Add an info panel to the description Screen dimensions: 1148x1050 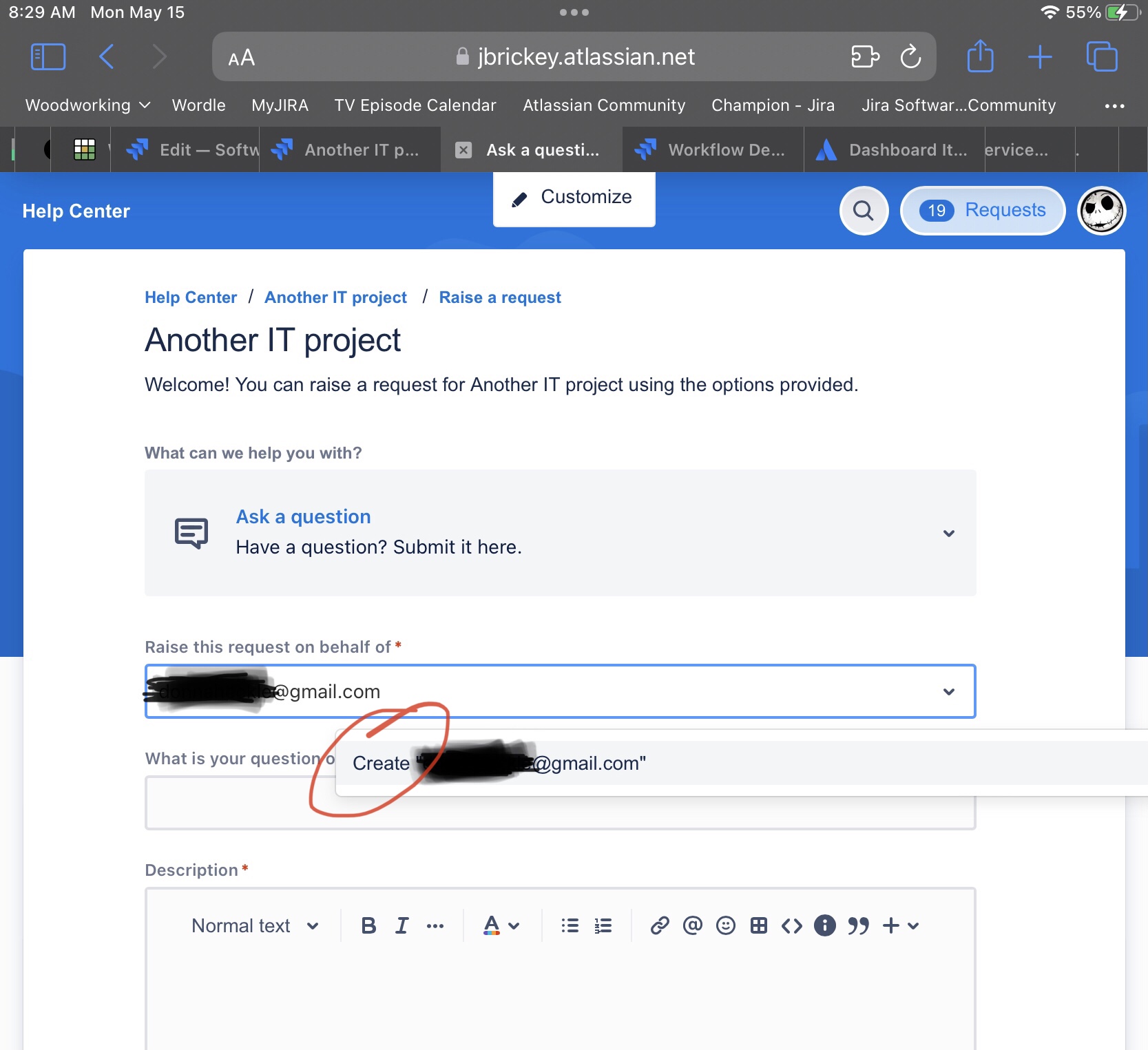[824, 925]
